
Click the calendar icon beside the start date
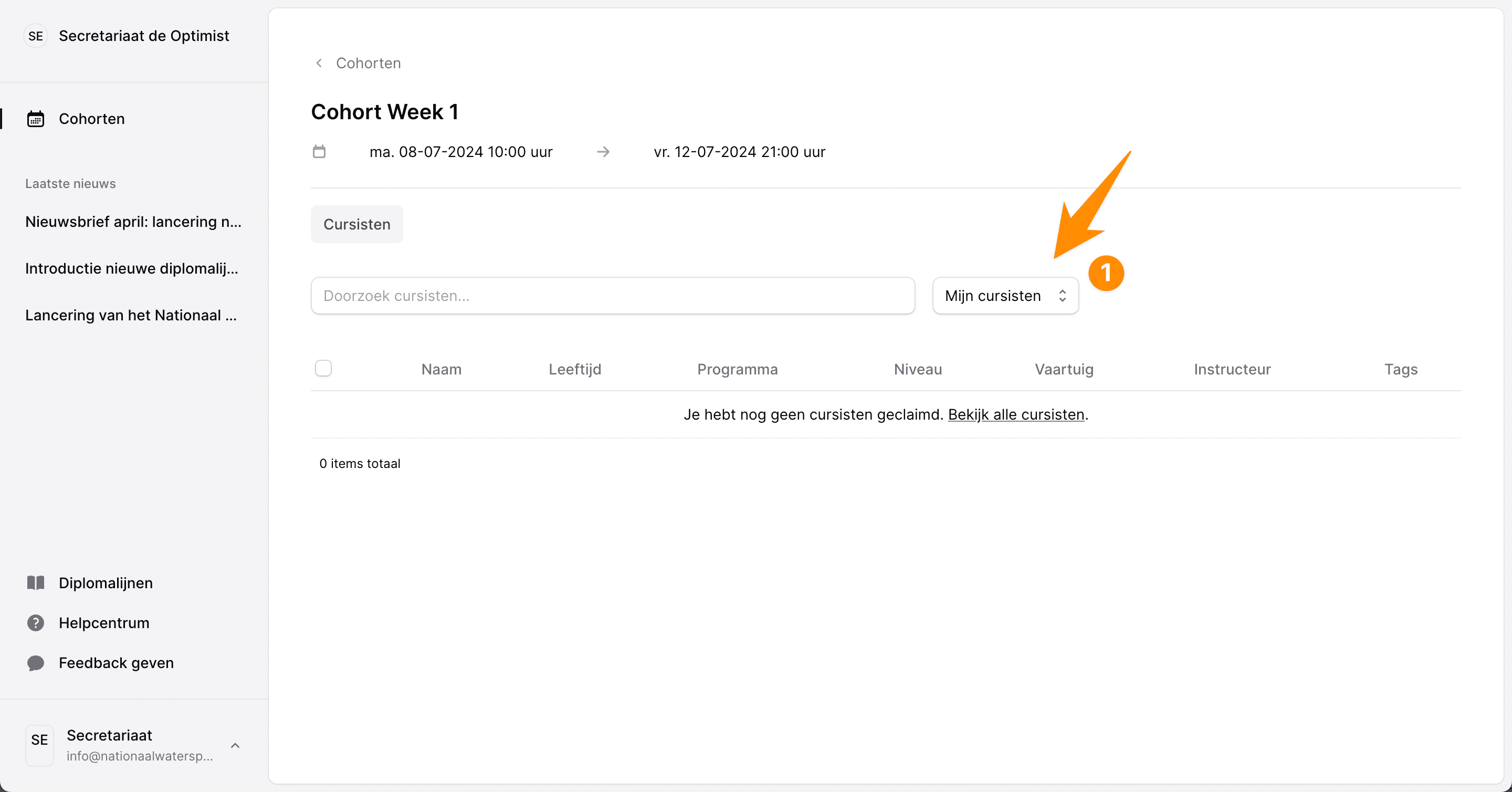pos(319,151)
